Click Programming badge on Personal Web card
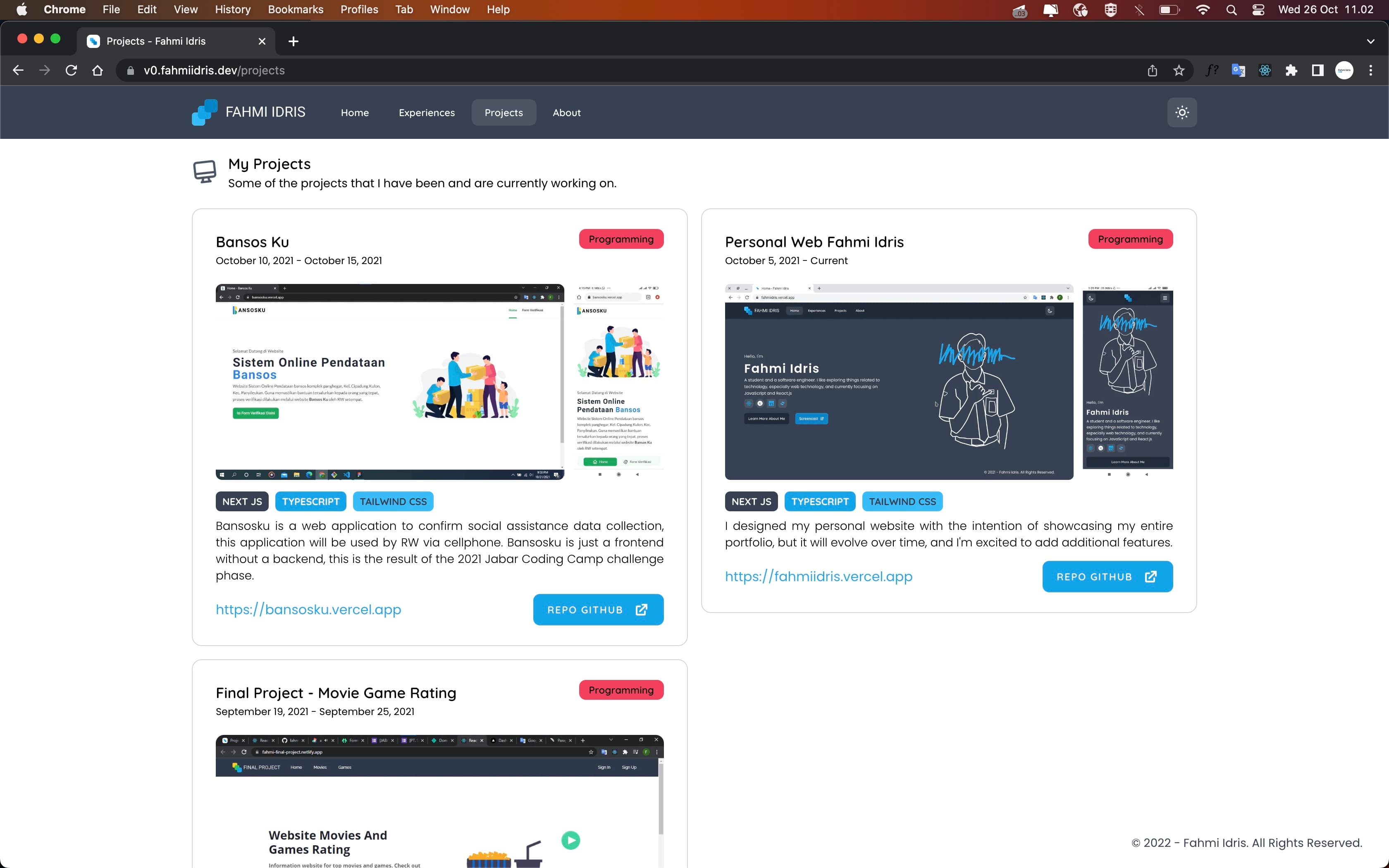The width and height of the screenshot is (1389, 868). click(x=1130, y=239)
